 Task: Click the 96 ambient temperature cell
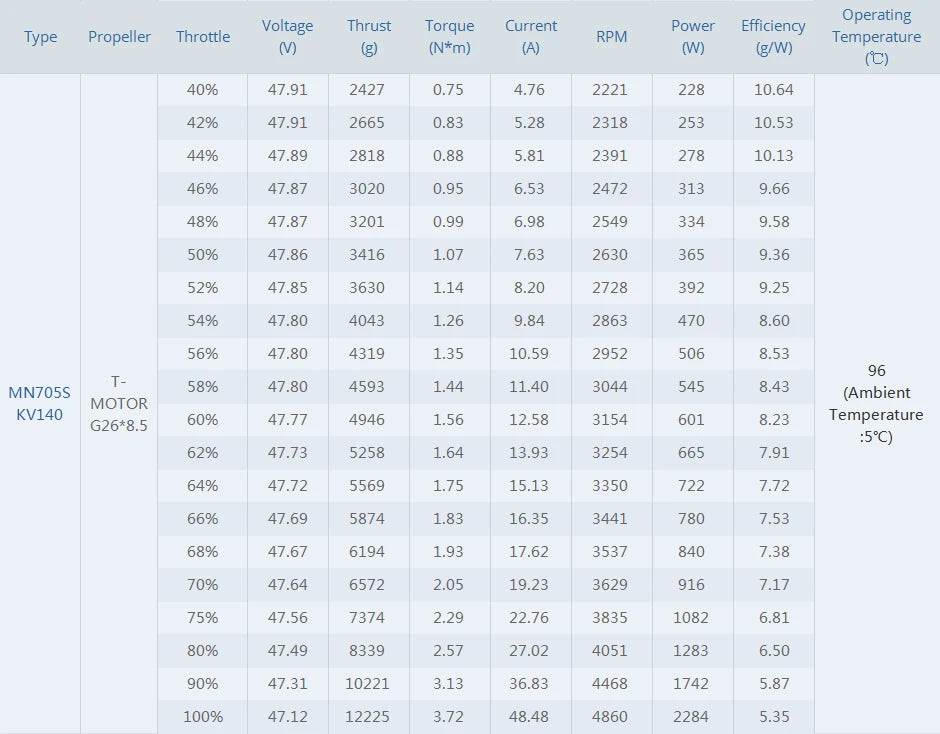[877, 403]
